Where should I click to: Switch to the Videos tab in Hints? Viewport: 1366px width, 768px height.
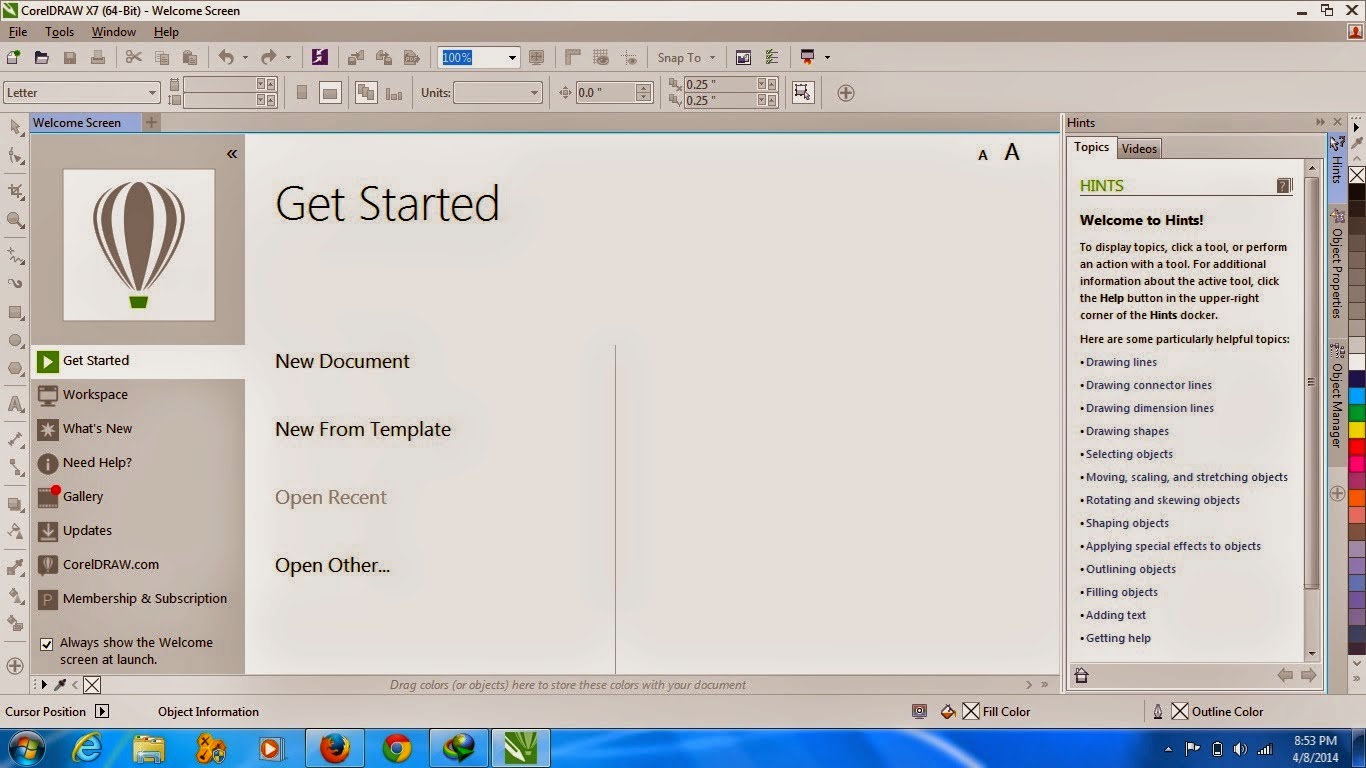(x=1139, y=148)
